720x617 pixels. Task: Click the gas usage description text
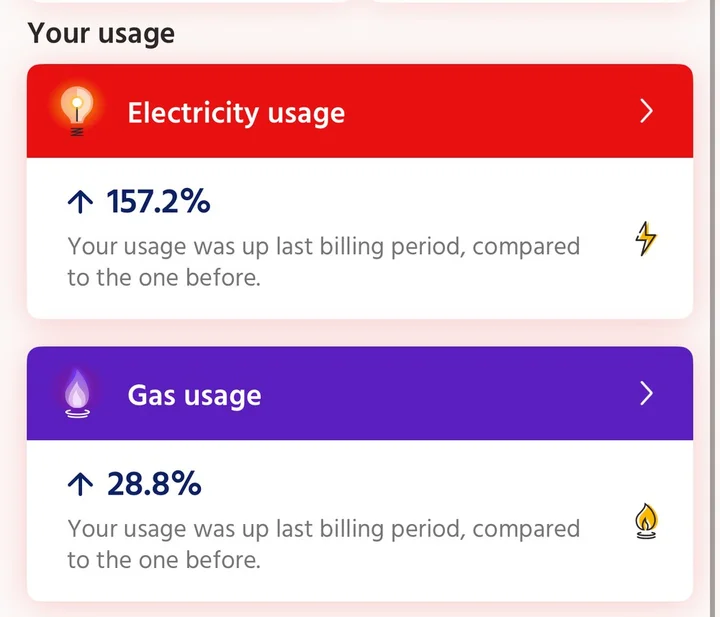(323, 544)
